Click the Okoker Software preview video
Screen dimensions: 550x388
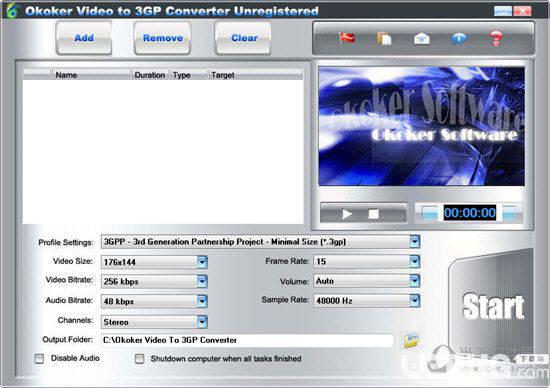[x=421, y=126]
